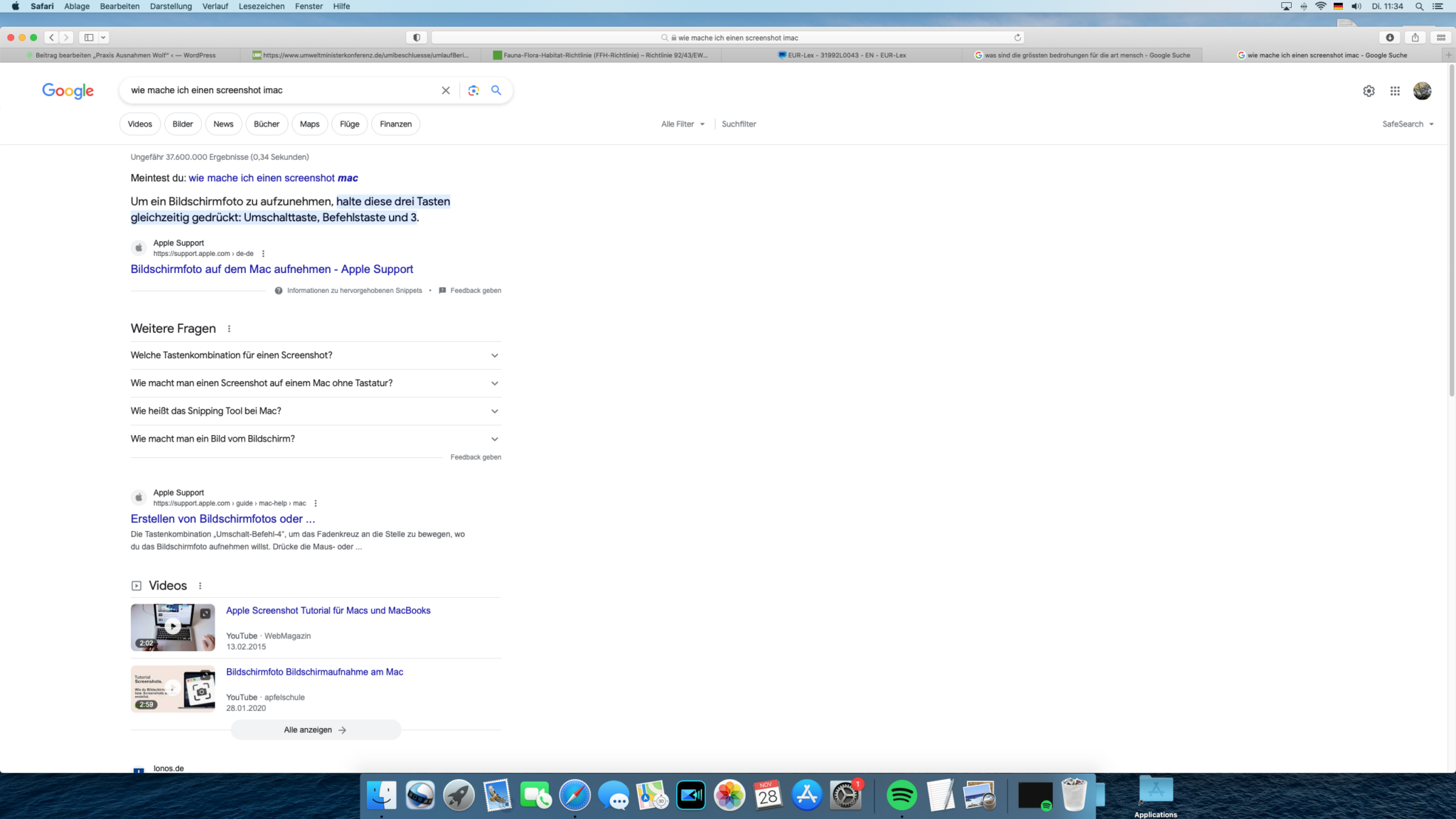Screen dimensions: 1456x819
Task: Open 'Erstellen von Bildschirmfotos oder ...' link
Action: tap(223, 518)
